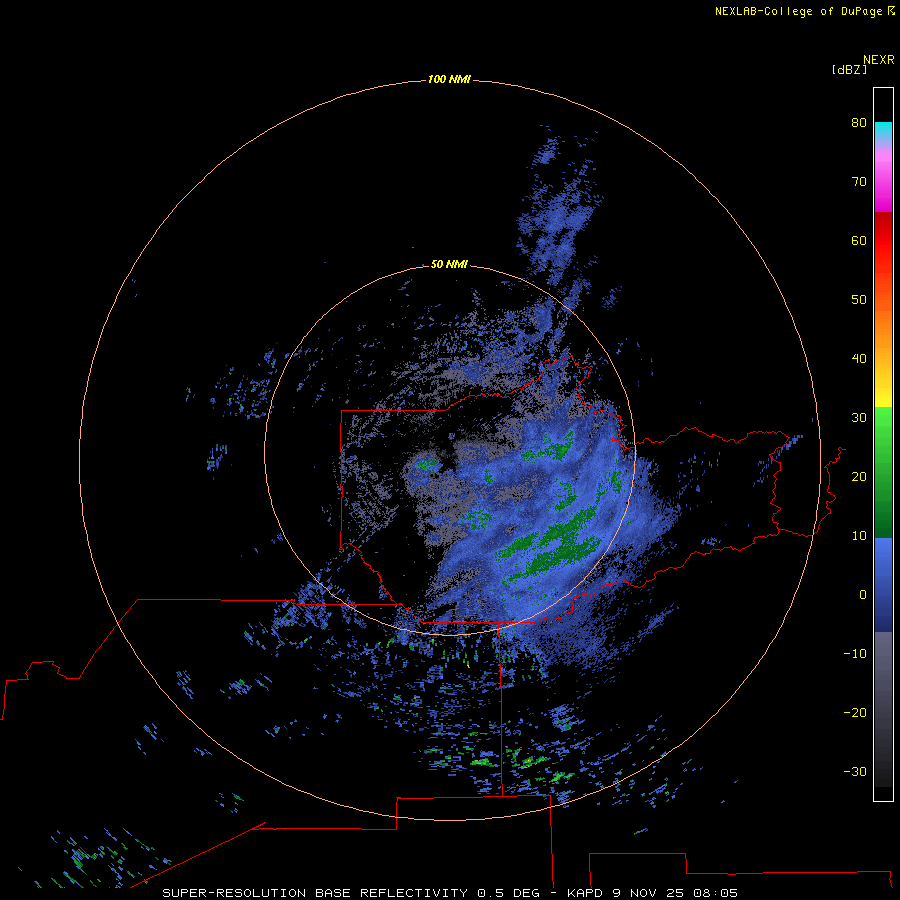Click the 70 dBZ scale value
The height and width of the screenshot is (900, 900).
(x=859, y=181)
